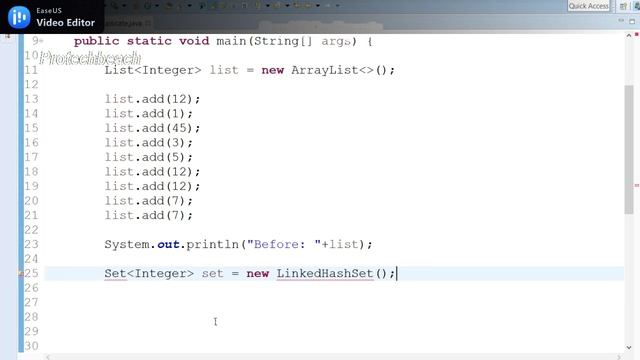Click the 'main' method name on line 9

coord(231,41)
